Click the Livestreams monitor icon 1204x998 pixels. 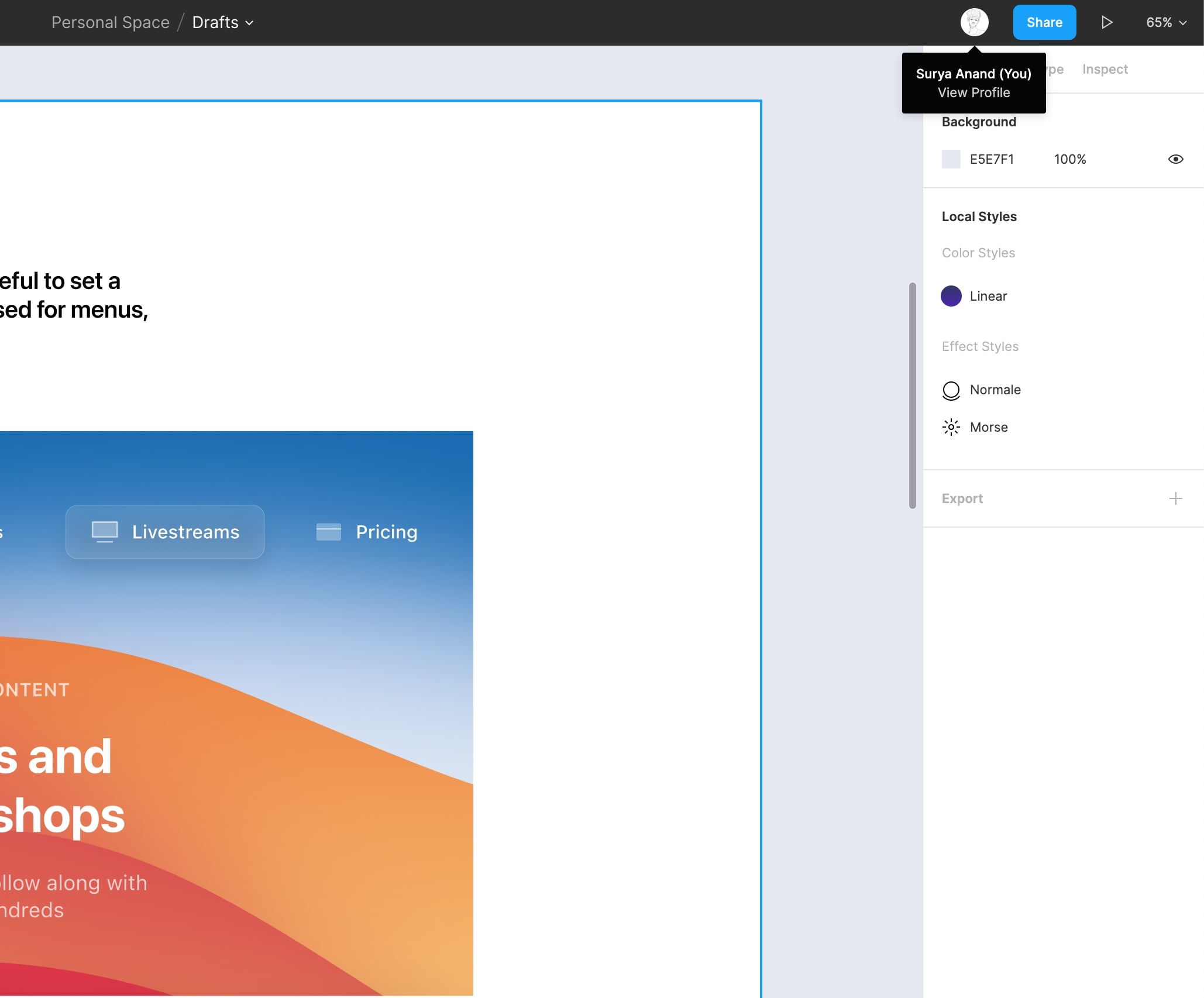tap(105, 532)
